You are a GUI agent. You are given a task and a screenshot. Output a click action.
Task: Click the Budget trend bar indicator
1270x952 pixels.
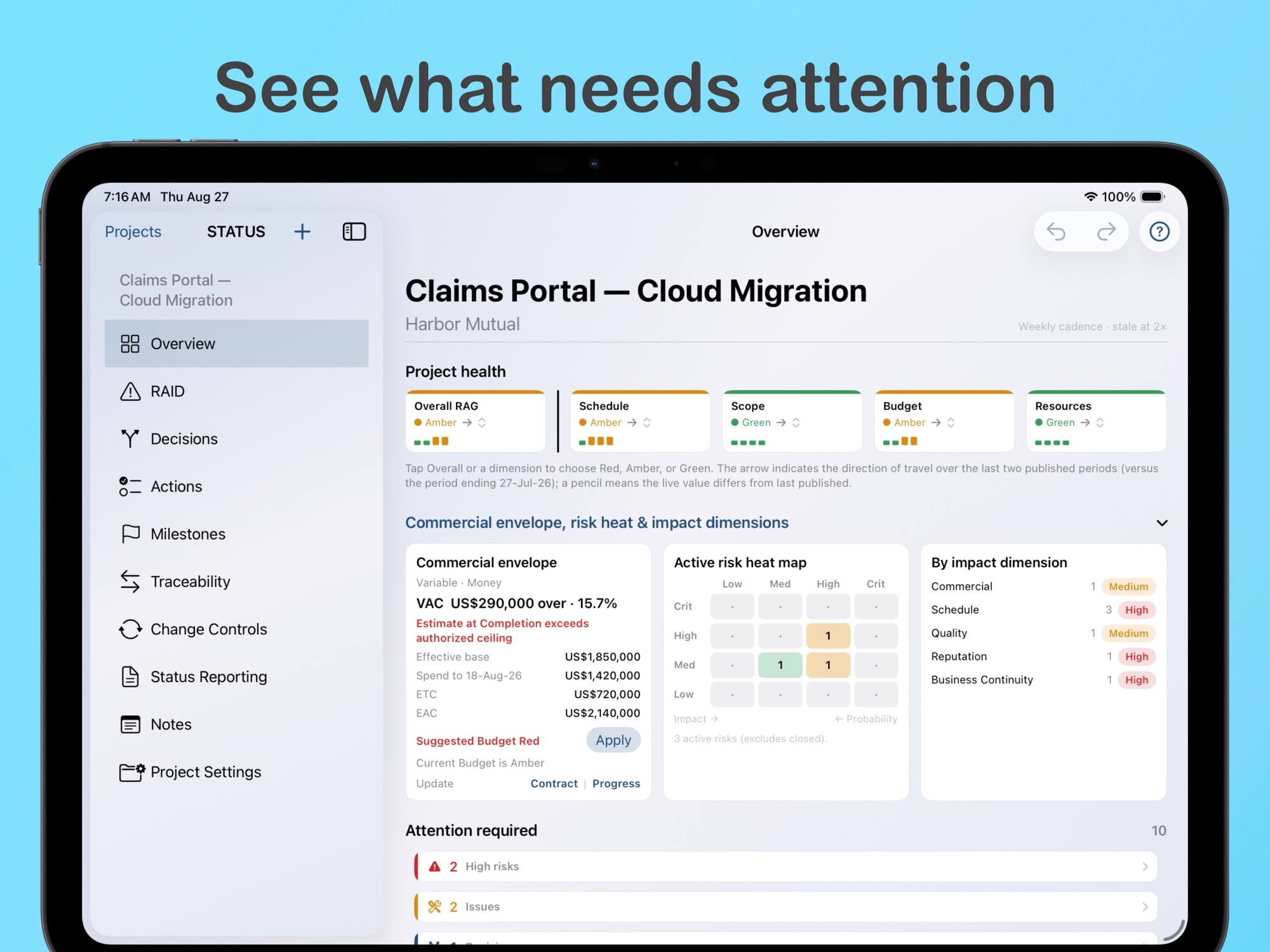point(900,441)
